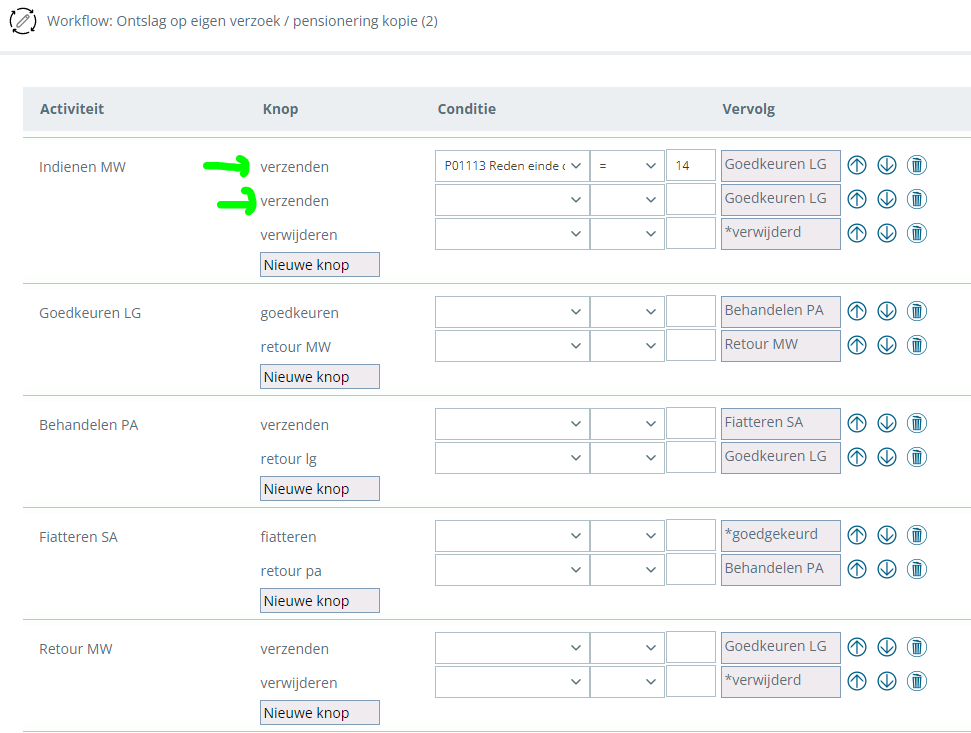
Task: Move Goedkeuren LG goedkeuren row down
Action: 886,311
